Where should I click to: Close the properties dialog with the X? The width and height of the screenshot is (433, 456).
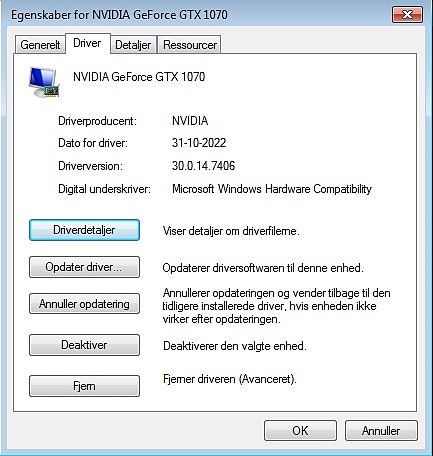407,15
